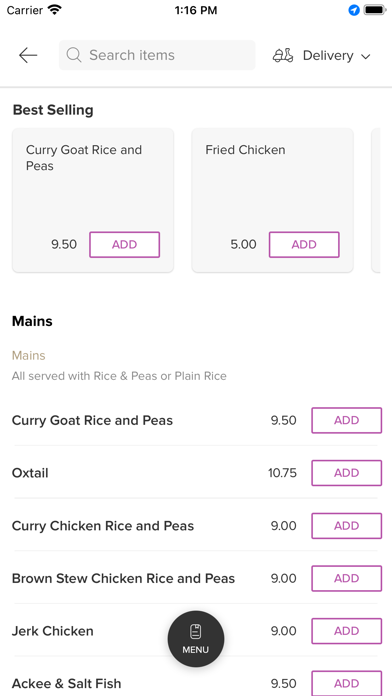Tap the location services status icon

[354, 10]
